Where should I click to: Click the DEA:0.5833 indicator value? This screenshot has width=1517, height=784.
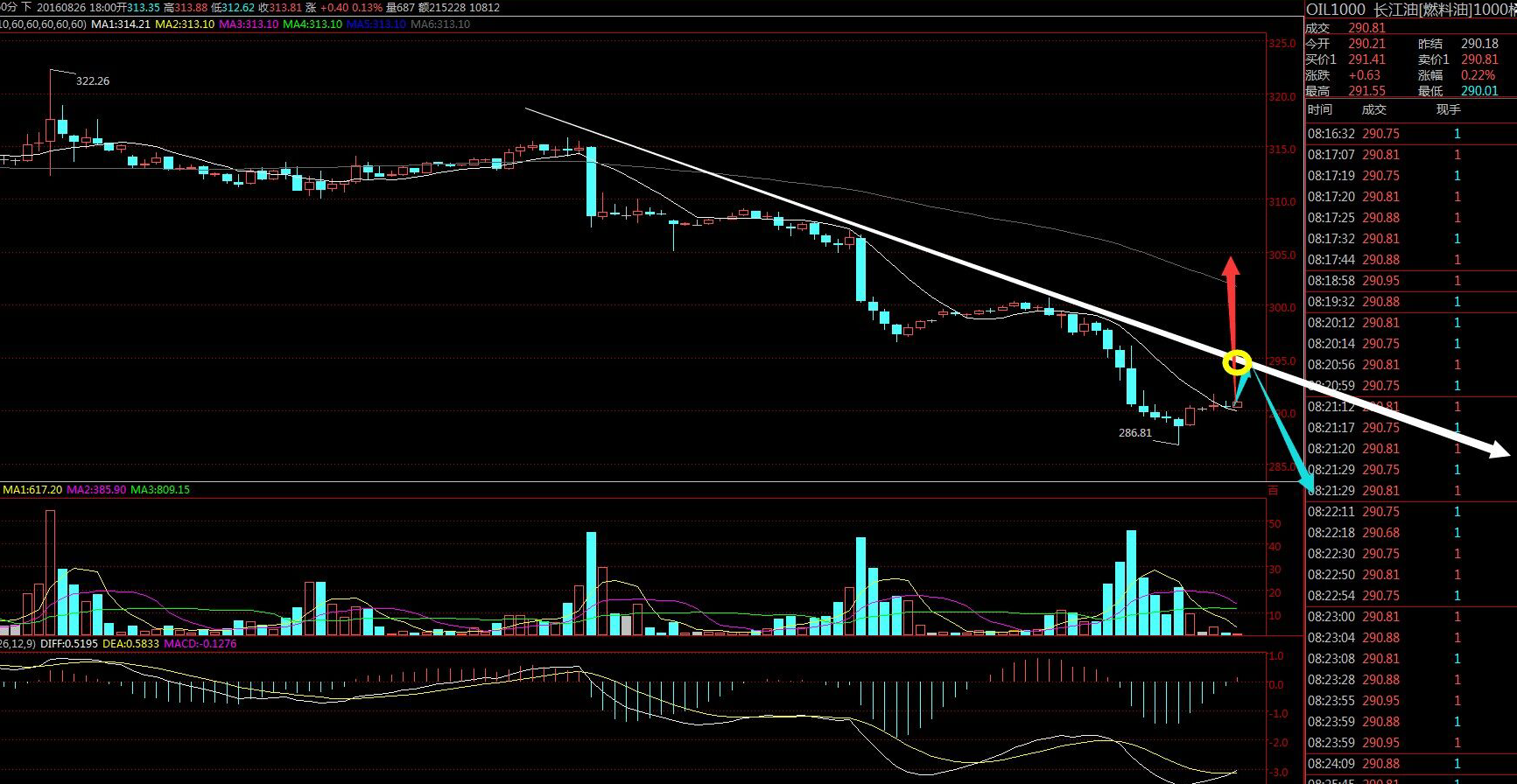(131, 644)
